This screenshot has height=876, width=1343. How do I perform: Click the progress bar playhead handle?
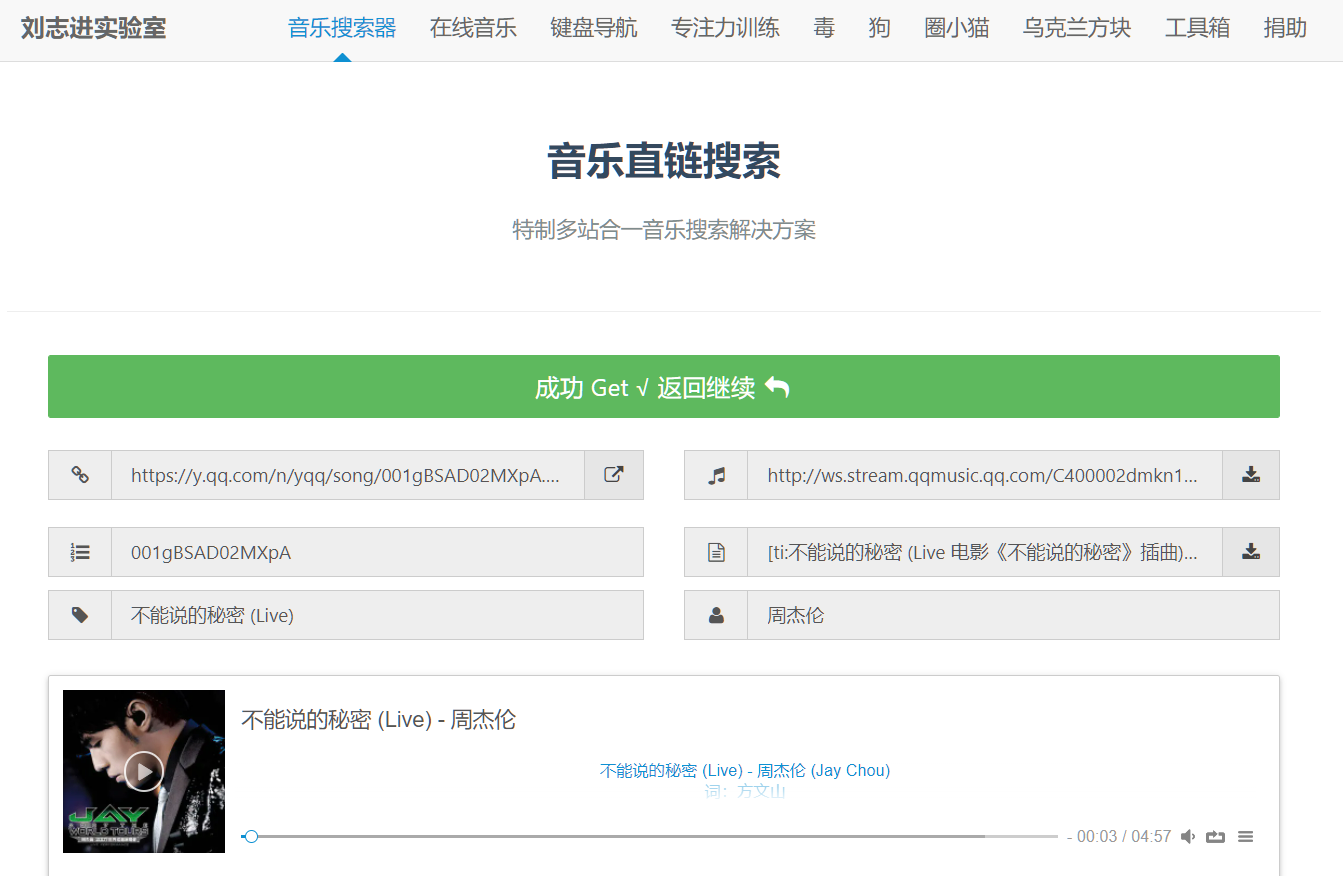click(251, 836)
